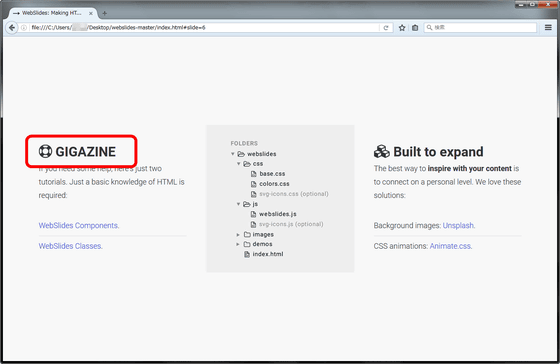Select colors.css in folder tree
The image size is (560, 364).
tap(274, 184)
